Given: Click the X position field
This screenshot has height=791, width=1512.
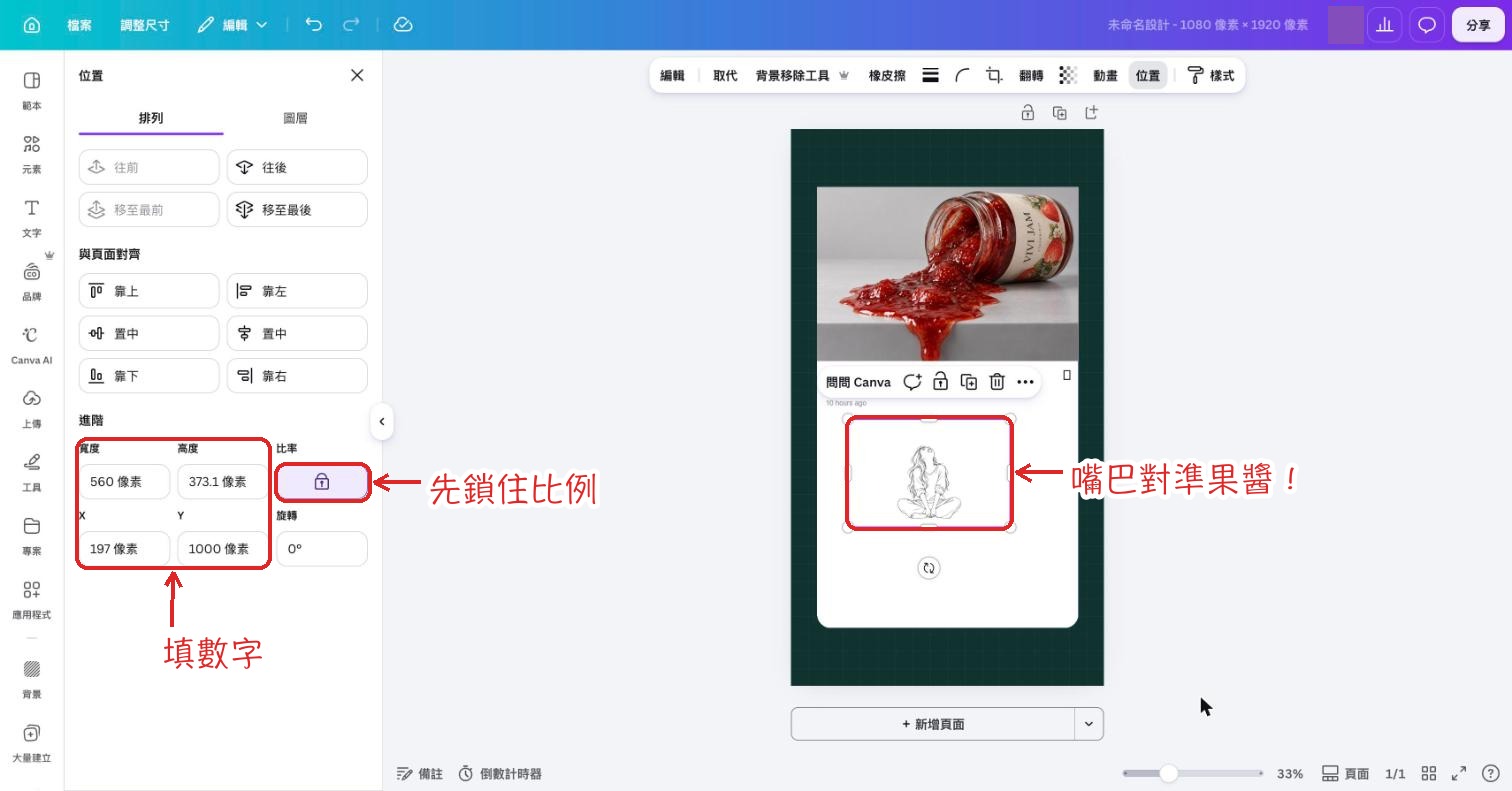Looking at the screenshot, I should coord(124,548).
